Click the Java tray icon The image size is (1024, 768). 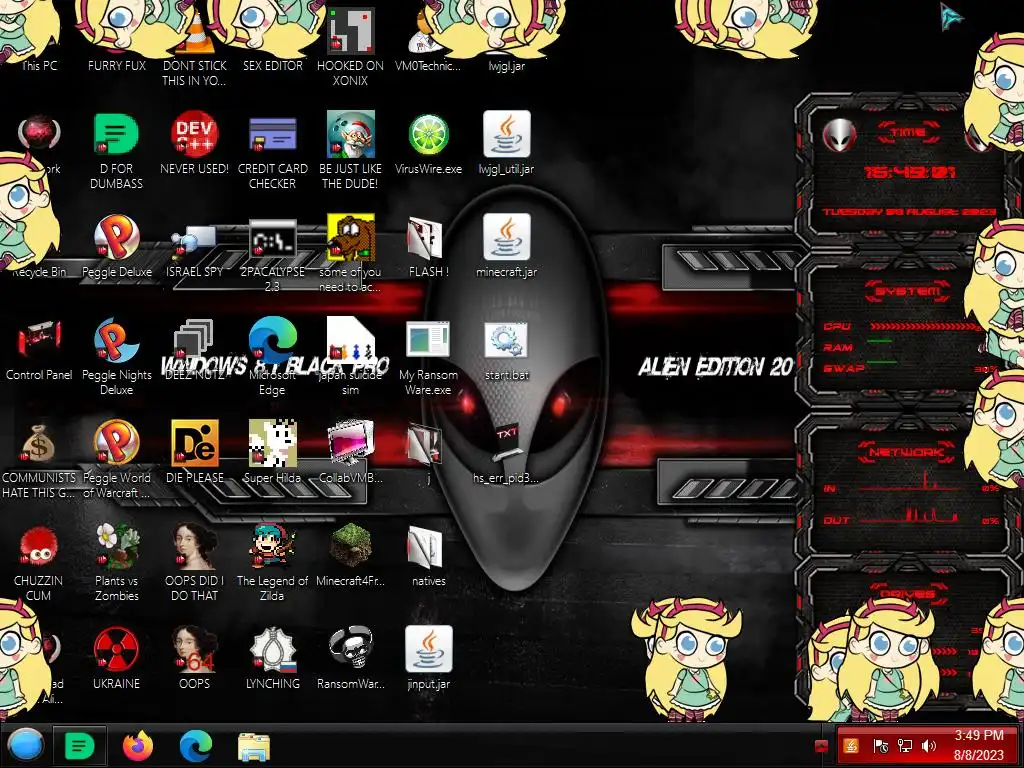850,746
